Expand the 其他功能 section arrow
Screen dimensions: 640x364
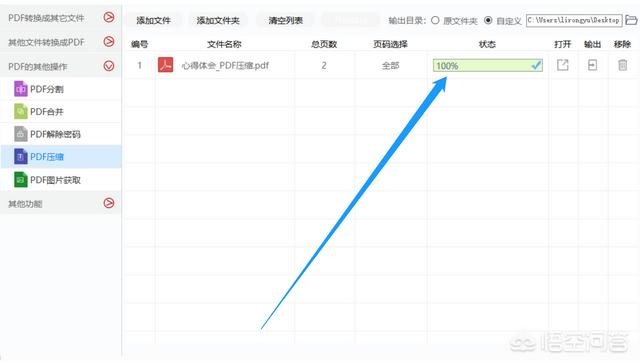[109, 203]
